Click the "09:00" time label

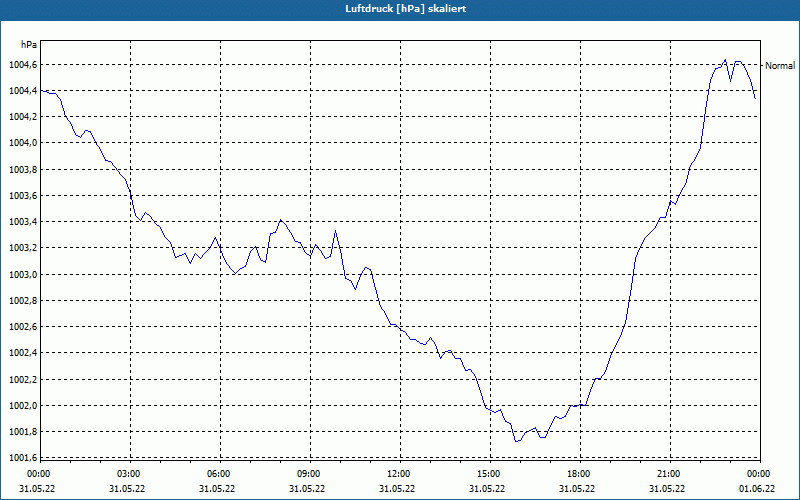coord(310,474)
